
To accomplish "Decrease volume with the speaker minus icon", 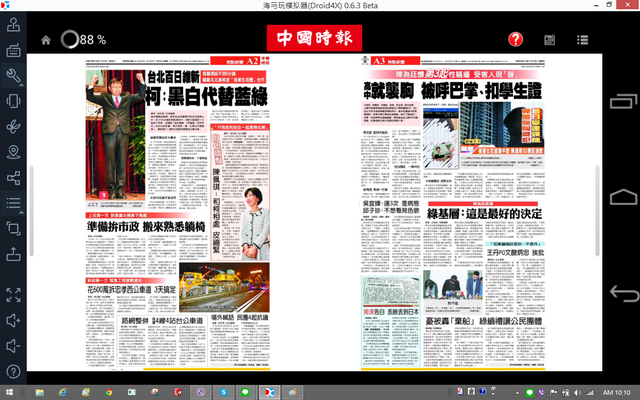I will coord(13,346).
